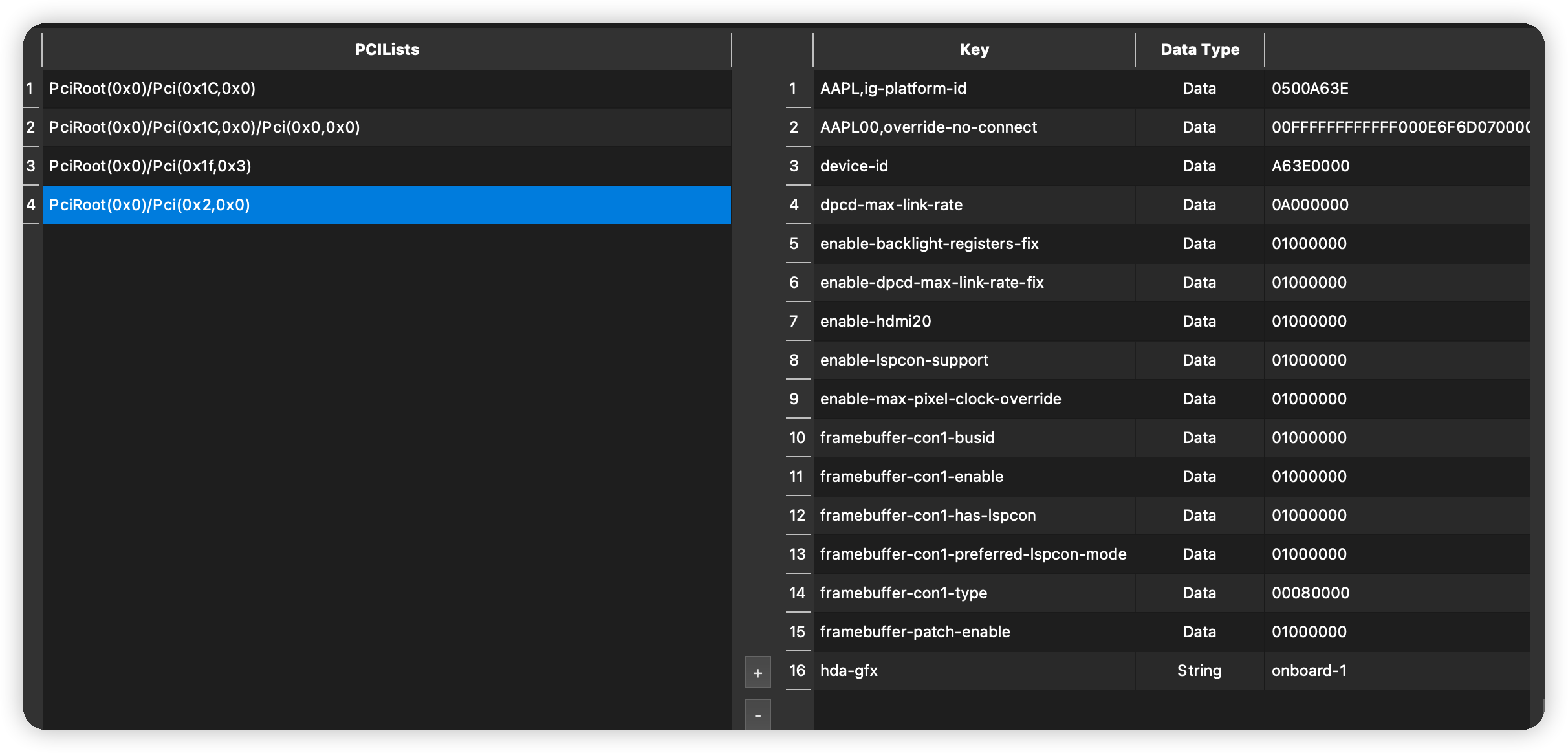Open the Data Type selector for AAPL,ig-platform-id
The height and width of the screenshot is (753, 1568).
pyautogui.click(x=1199, y=89)
